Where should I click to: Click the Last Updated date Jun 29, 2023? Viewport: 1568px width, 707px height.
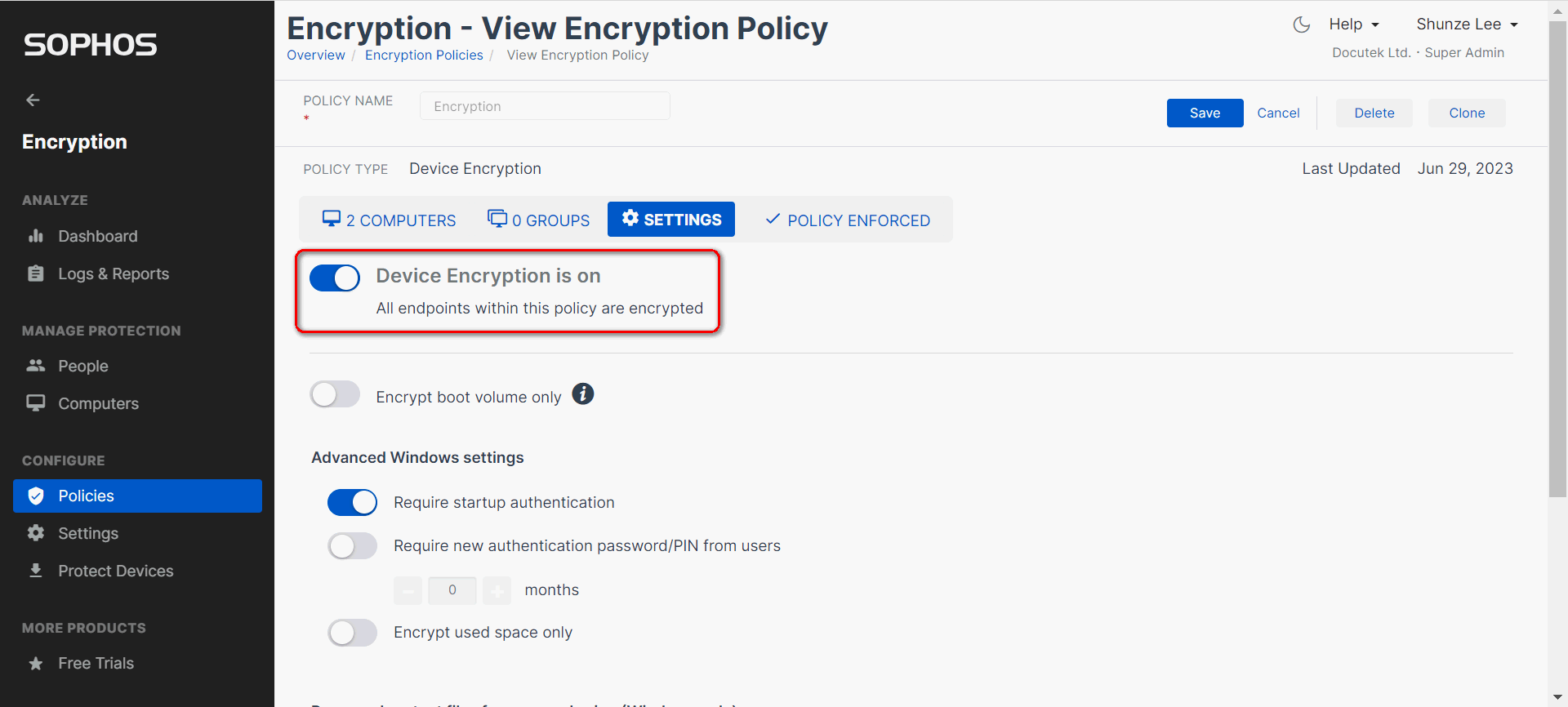pos(1465,168)
